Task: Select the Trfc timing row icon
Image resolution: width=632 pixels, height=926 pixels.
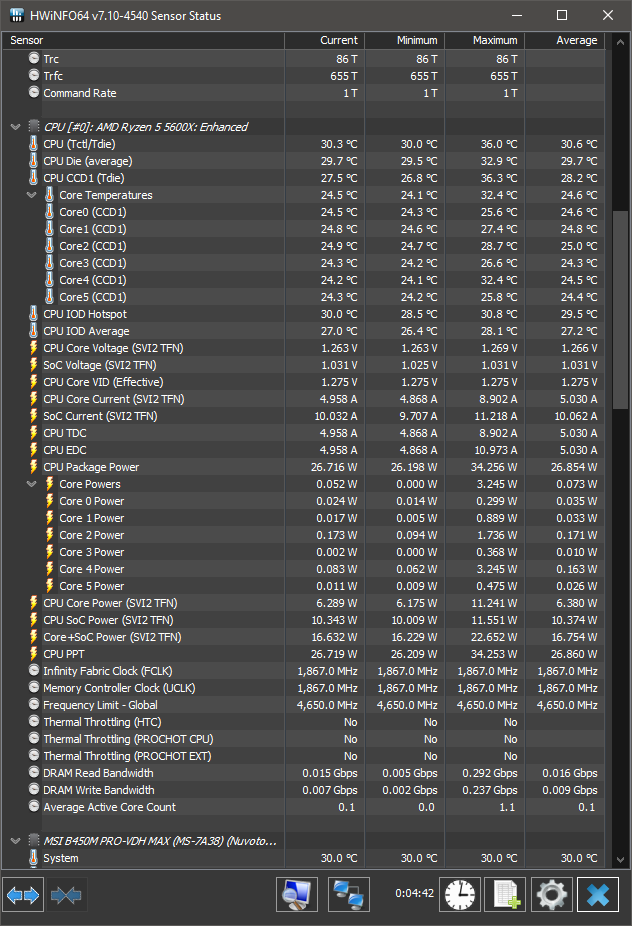Action: (34, 76)
